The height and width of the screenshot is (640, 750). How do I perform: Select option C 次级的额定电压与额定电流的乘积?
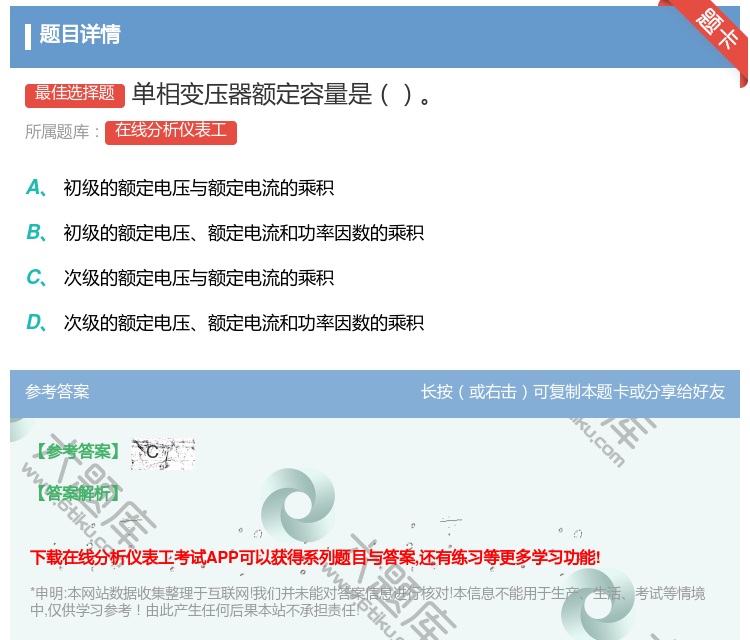pyautogui.click(x=180, y=277)
